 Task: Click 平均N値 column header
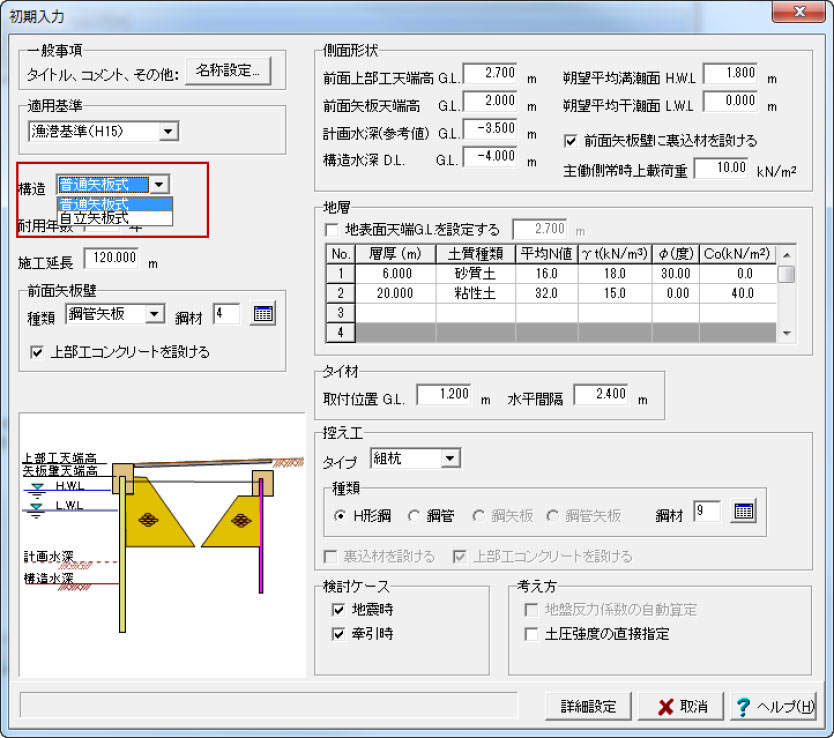click(x=547, y=254)
